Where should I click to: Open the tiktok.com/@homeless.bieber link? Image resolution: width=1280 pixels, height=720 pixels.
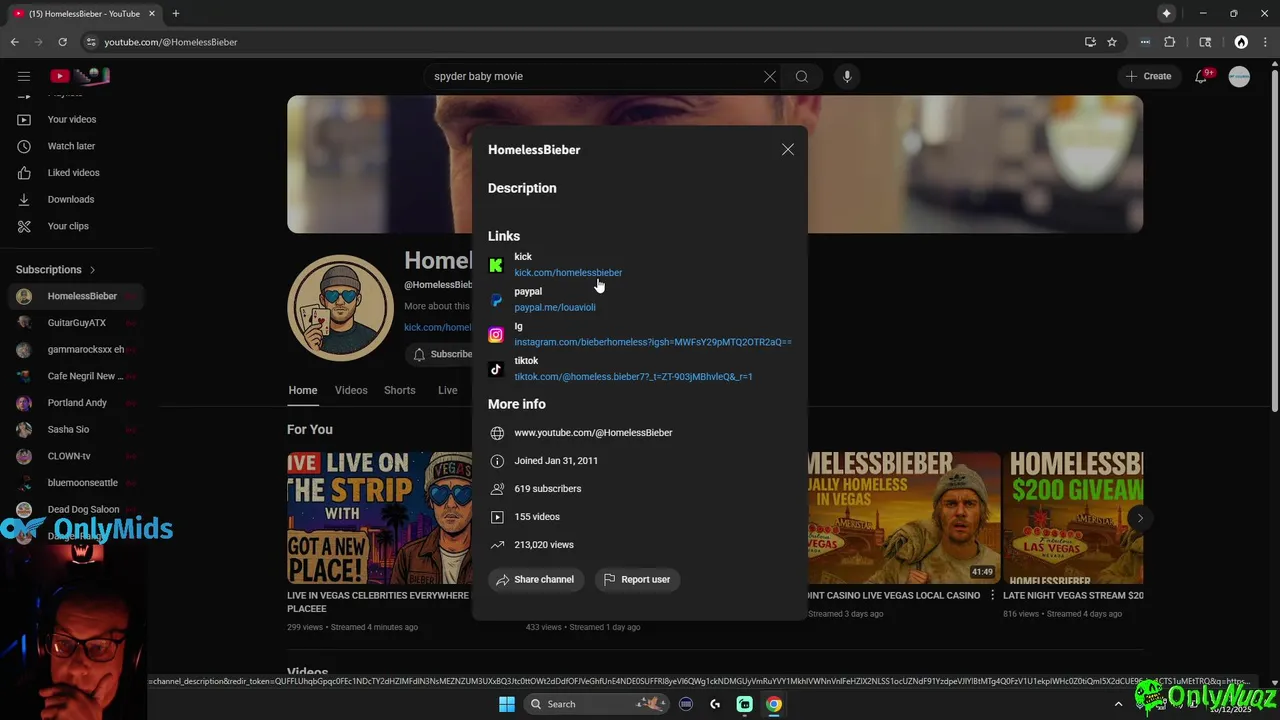[633, 377]
